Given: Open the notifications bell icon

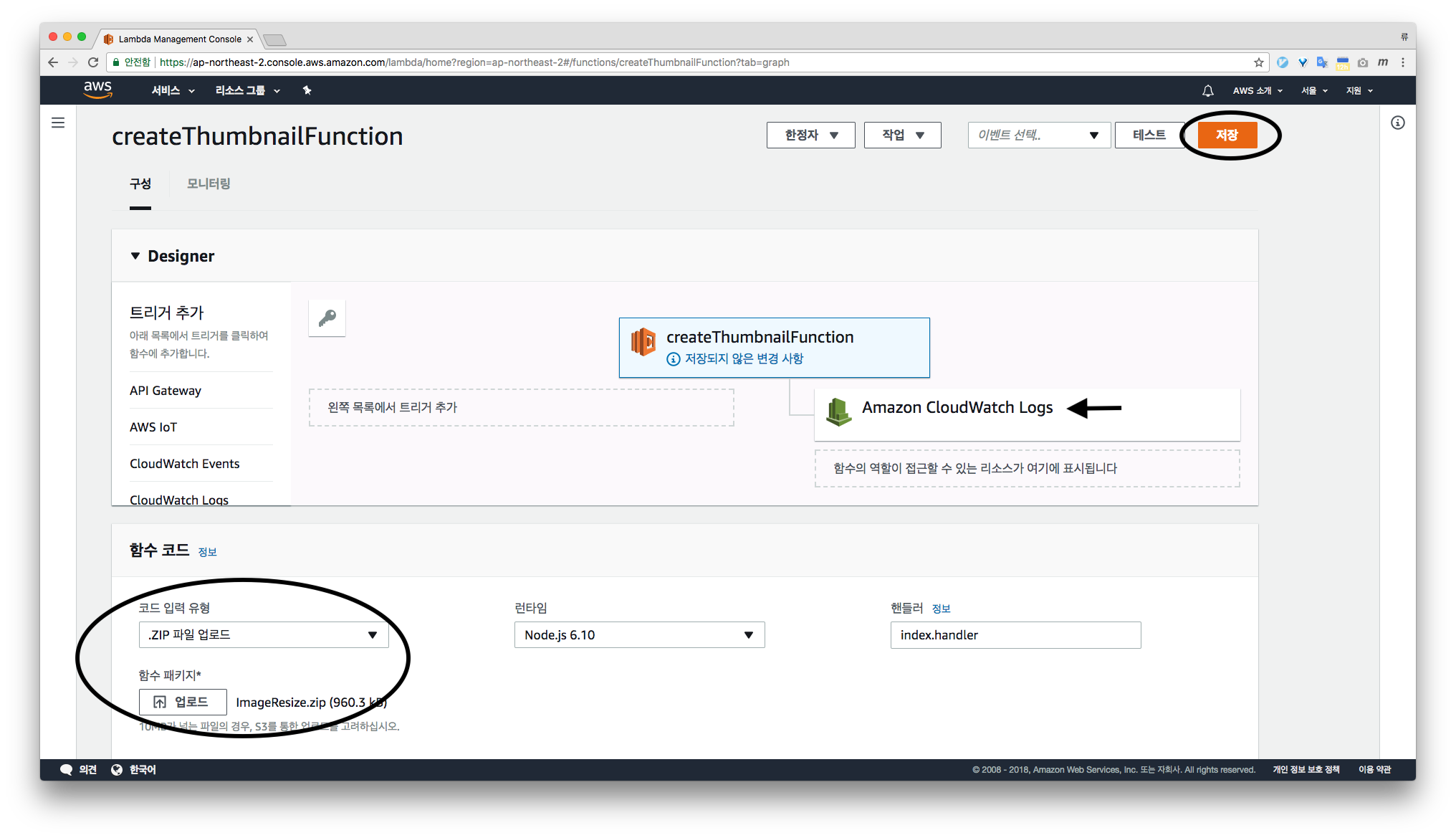Looking at the screenshot, I should [1207, 90].
